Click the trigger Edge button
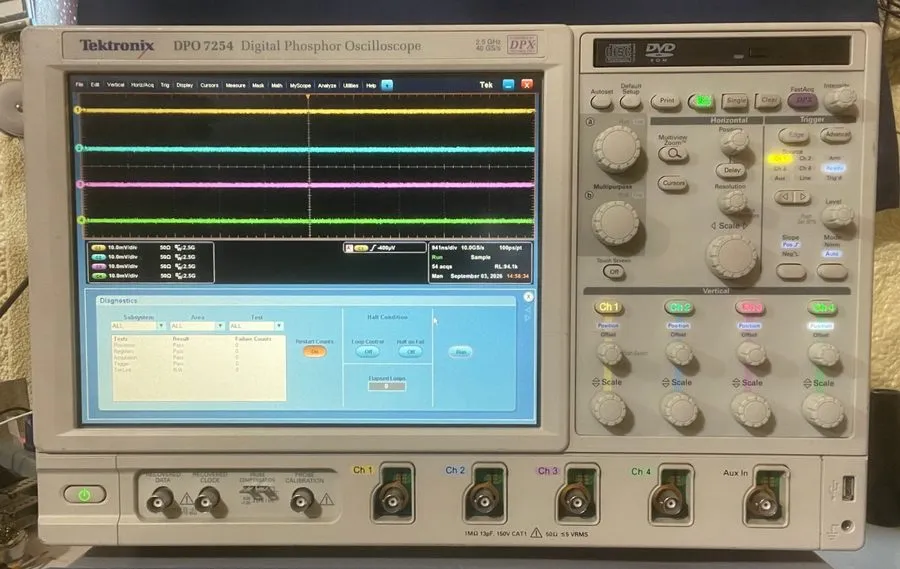The image size is (900, 569). pos(794,135)
